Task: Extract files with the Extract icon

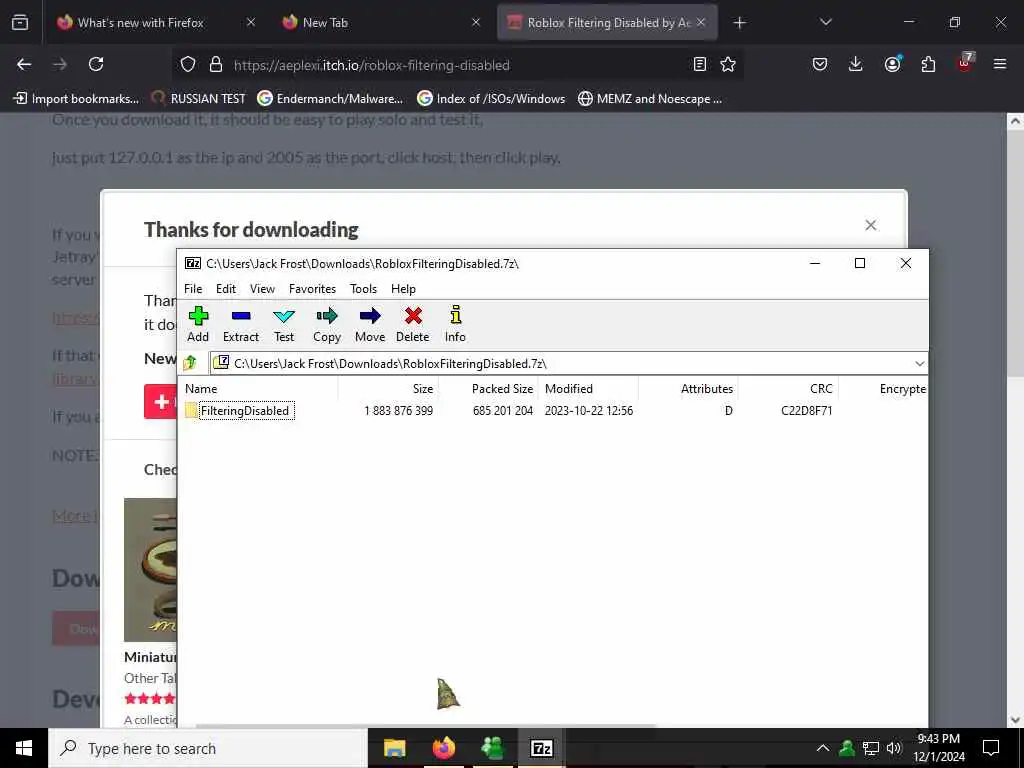Action: [x=241, y=325]
